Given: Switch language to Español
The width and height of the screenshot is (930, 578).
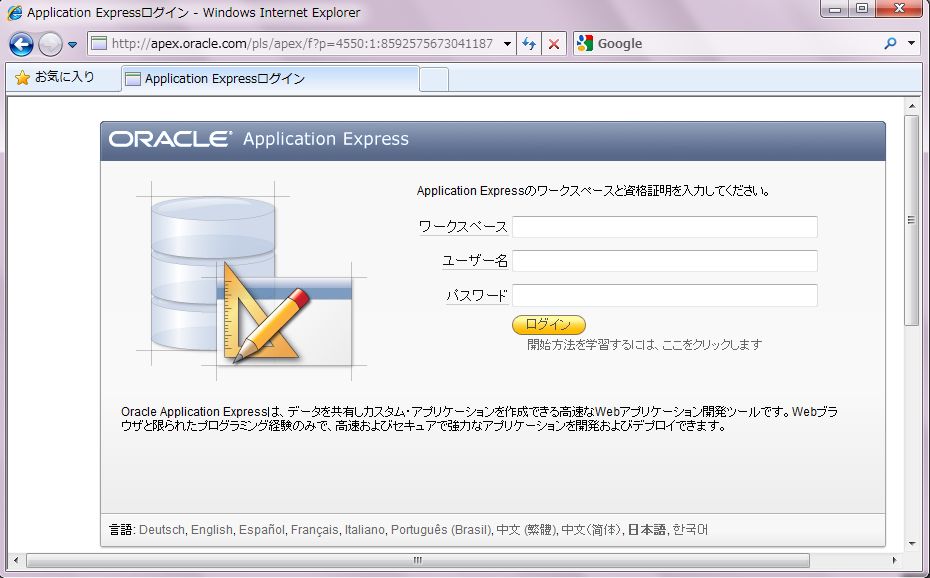Looking at the screenshot, I should (x=262, y=529).
